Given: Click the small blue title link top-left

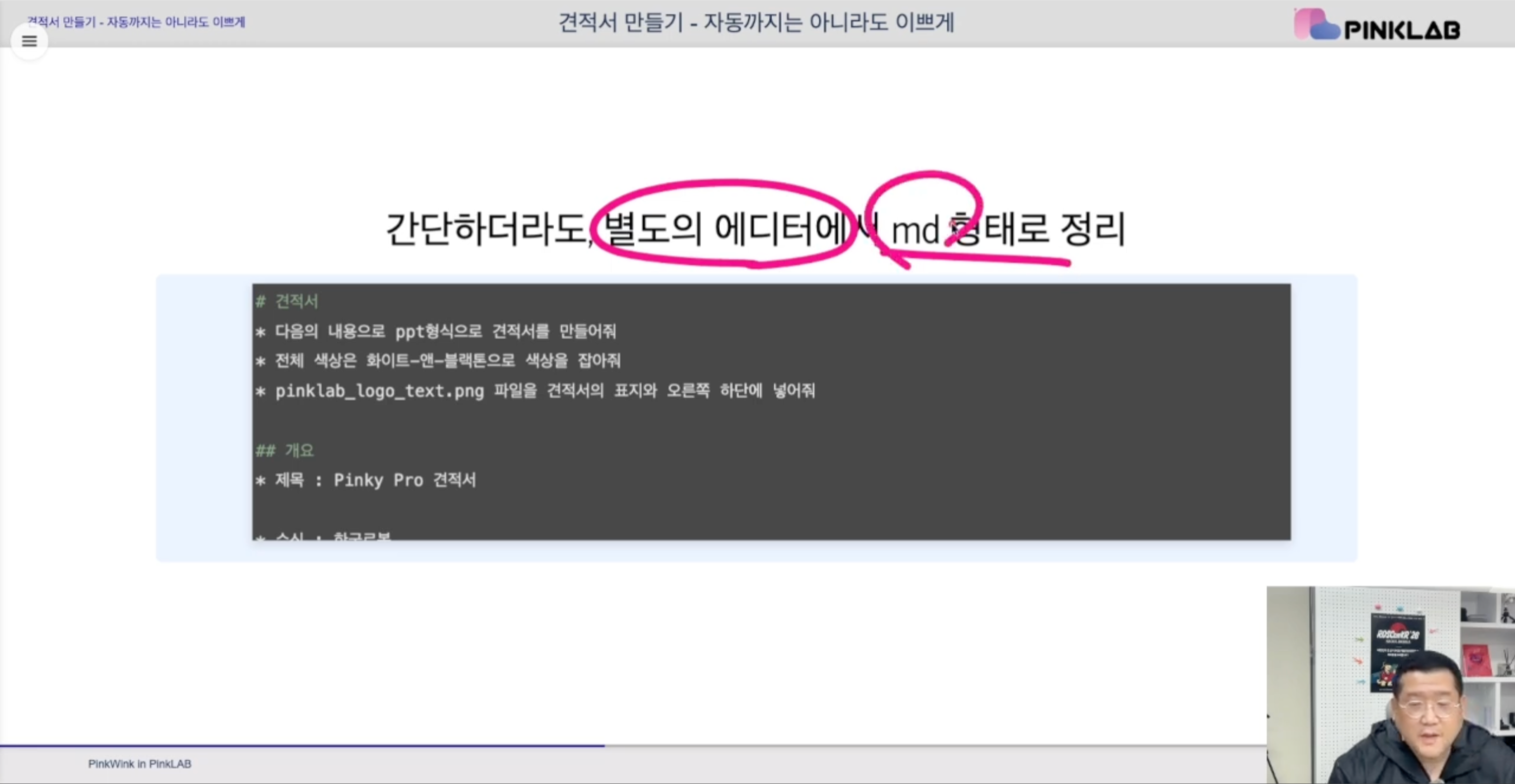Looking at the screenshot, I should [136, 22].
